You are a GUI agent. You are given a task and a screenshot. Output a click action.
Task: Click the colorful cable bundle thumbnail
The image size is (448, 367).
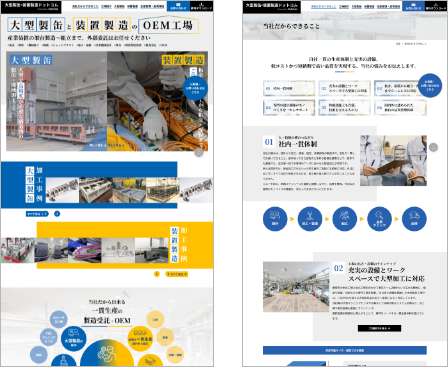point(85,250)
